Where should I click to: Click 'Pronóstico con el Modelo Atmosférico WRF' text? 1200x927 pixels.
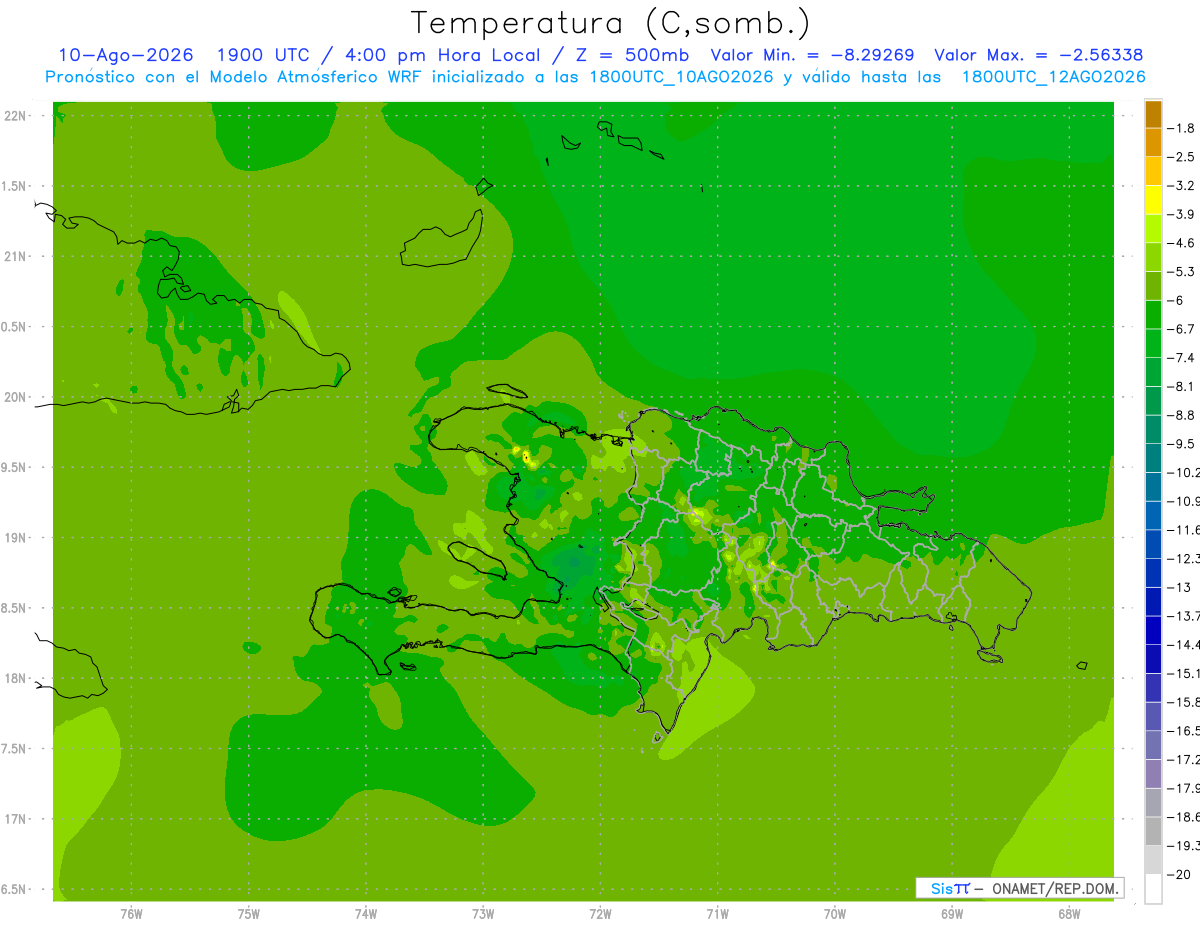[233, 77]
